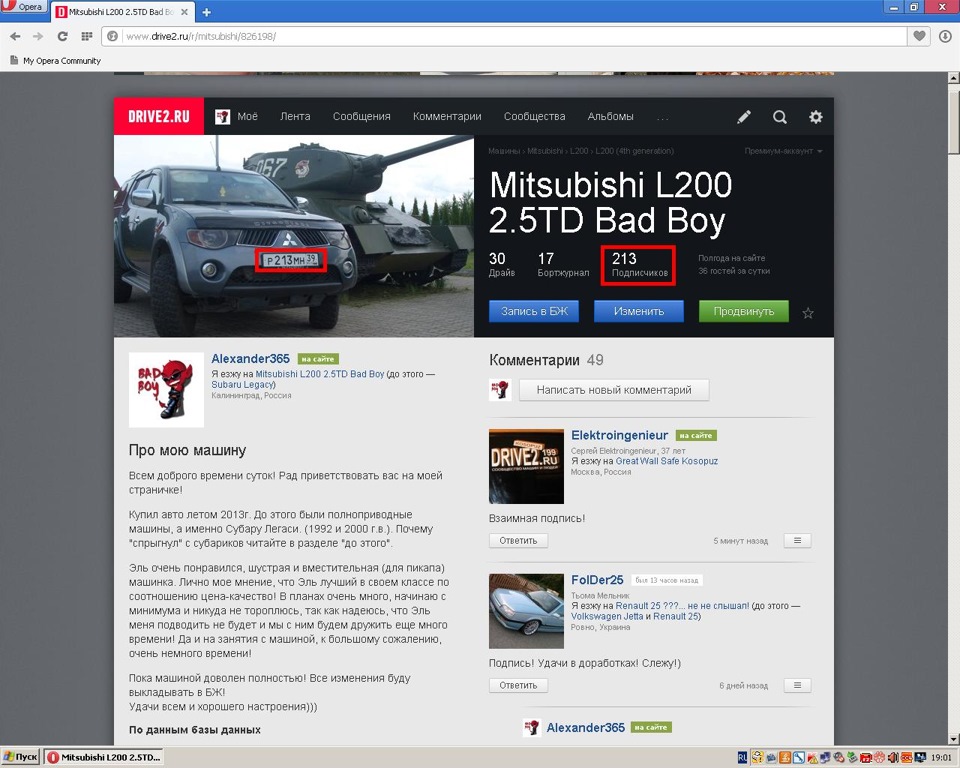Click the heart bookmark icon in the address bar
Screen dimensions: 960x768
(x=919, y=36)
